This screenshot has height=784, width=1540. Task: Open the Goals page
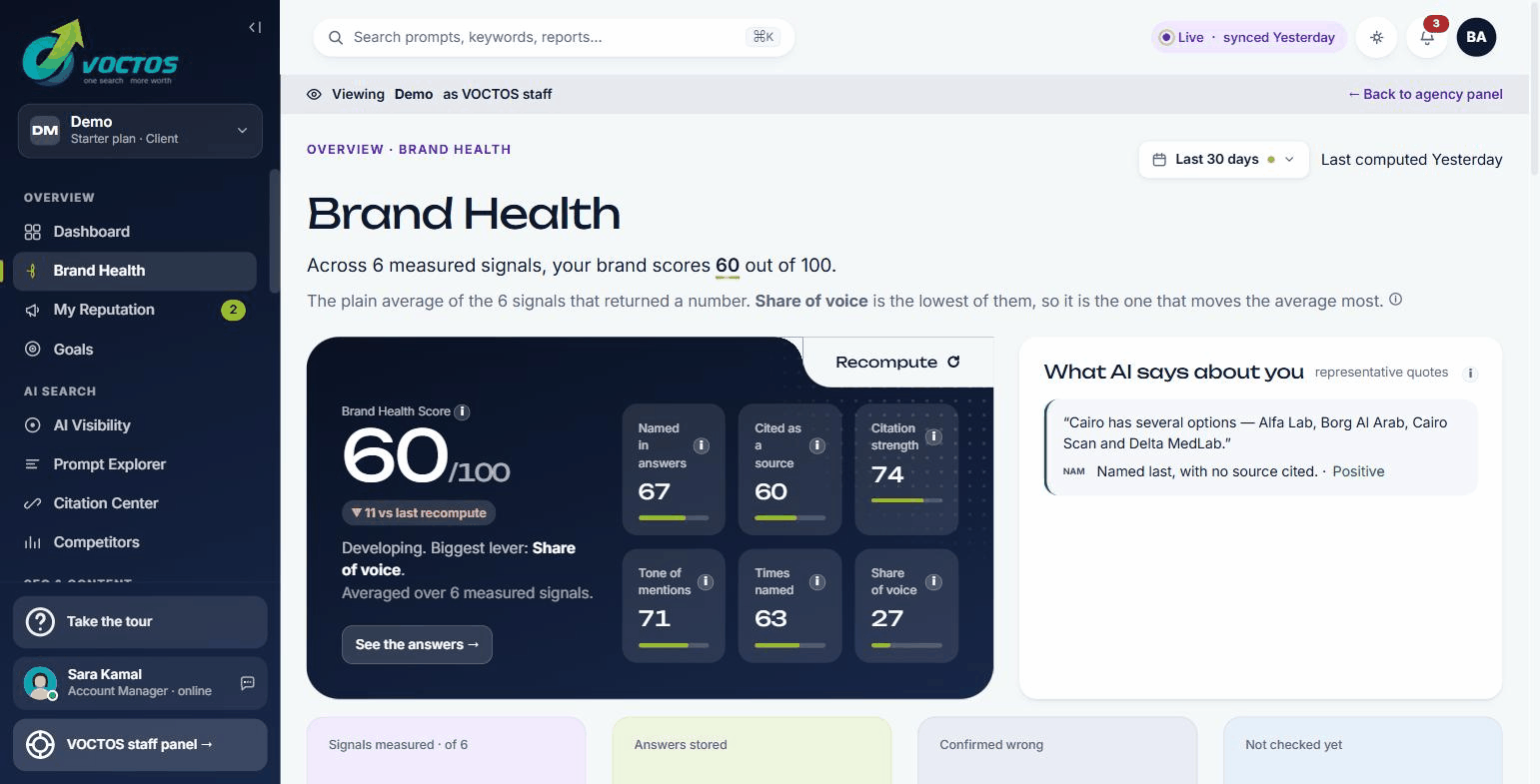pos(134,350)
